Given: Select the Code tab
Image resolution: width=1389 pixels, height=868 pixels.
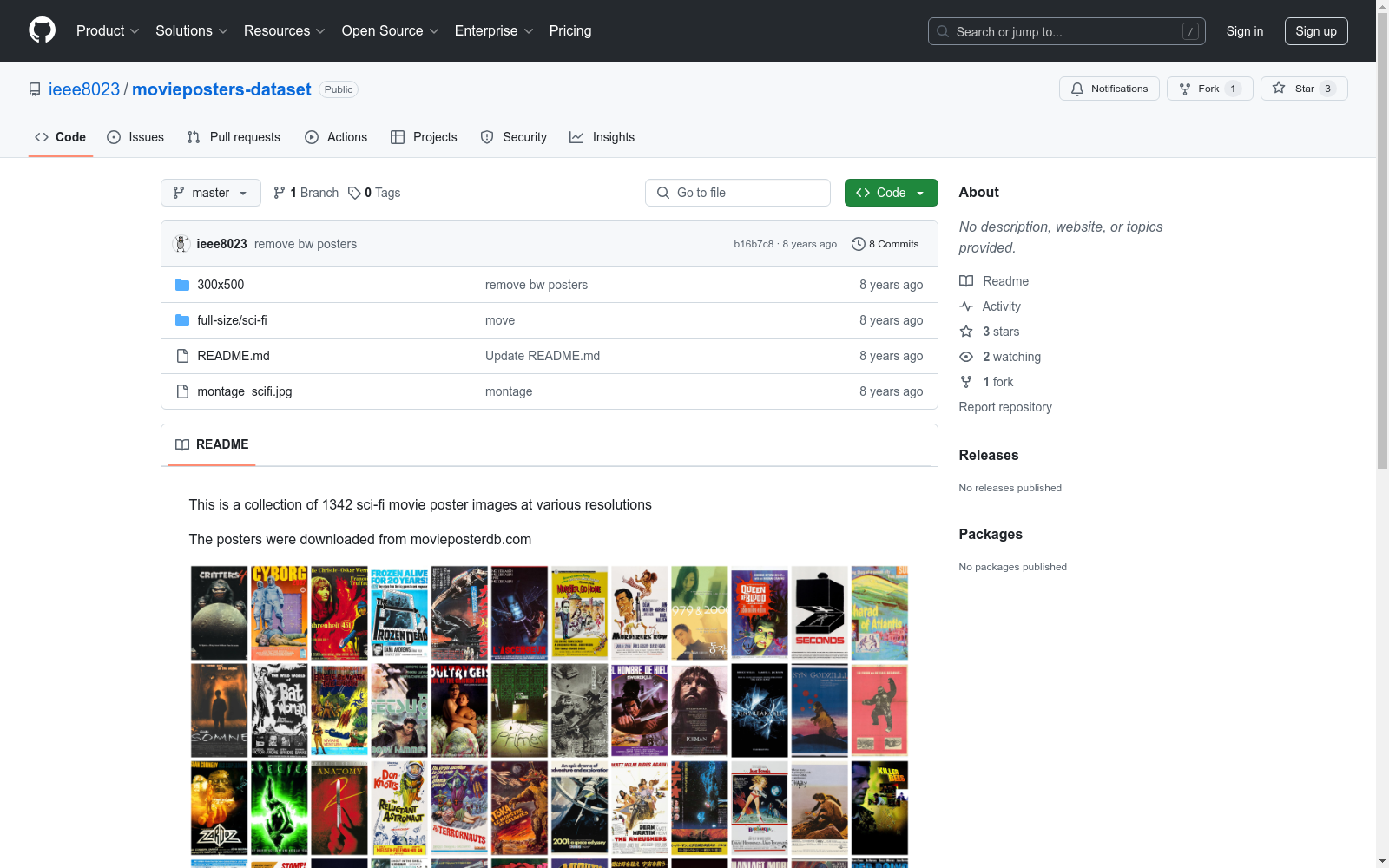Looking at the screenshot, I should pos(61,137).
